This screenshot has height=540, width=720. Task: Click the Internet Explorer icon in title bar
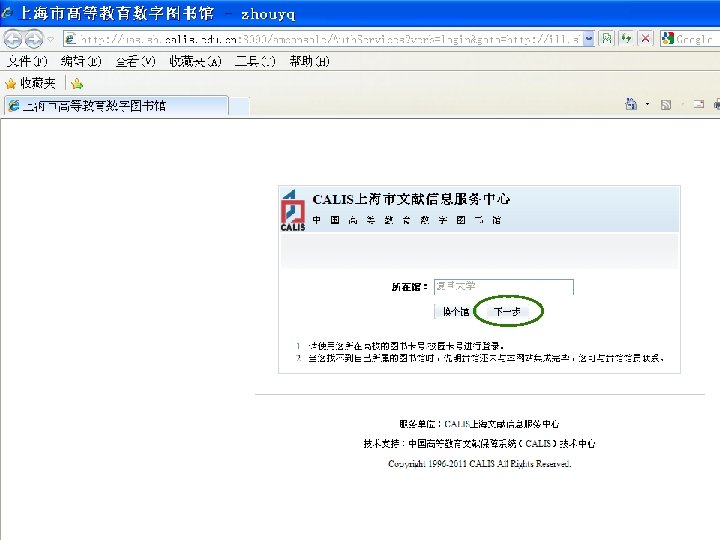pos(7,14)
